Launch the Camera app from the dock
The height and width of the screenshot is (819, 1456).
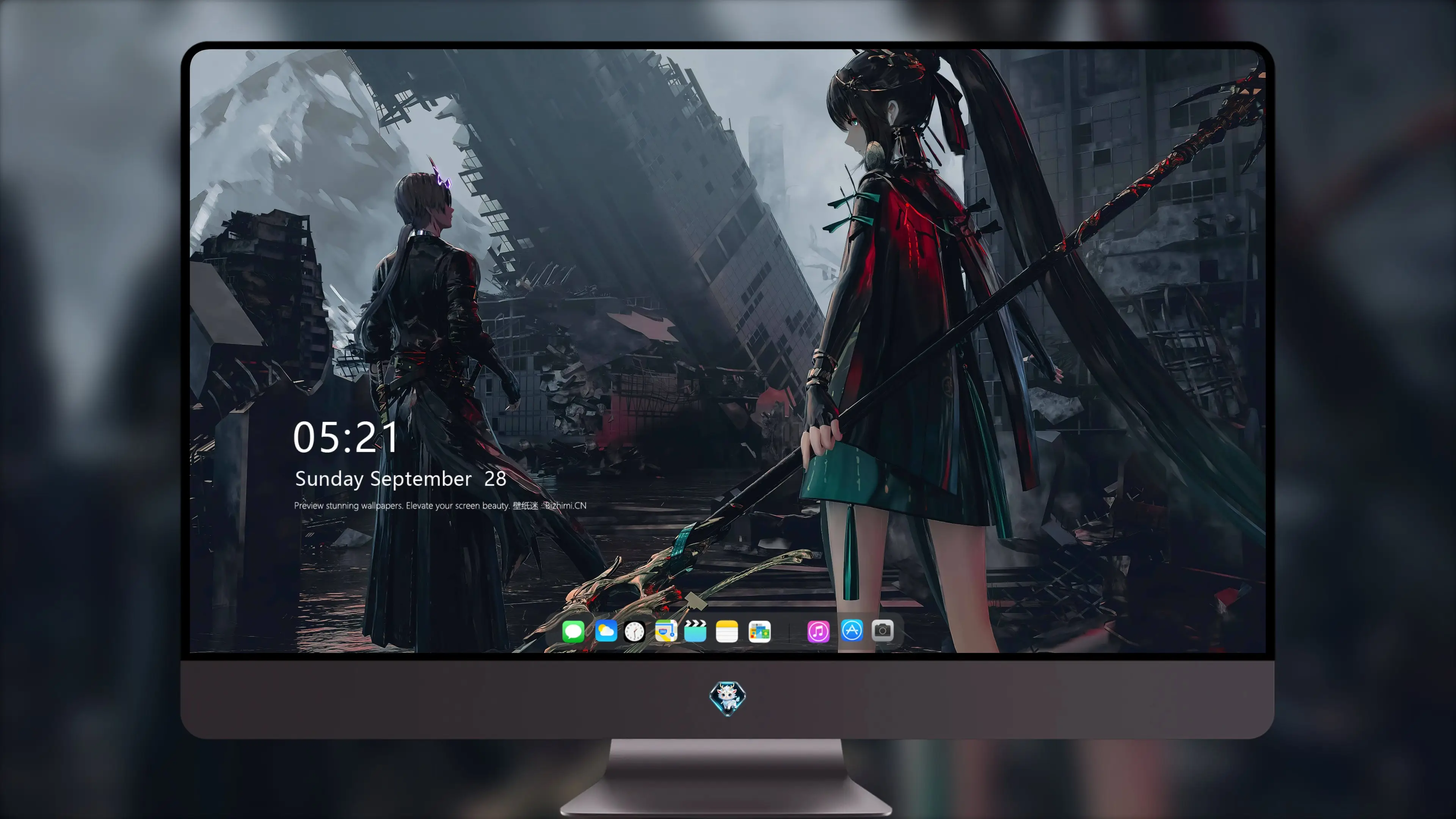[x=883, y=630]
